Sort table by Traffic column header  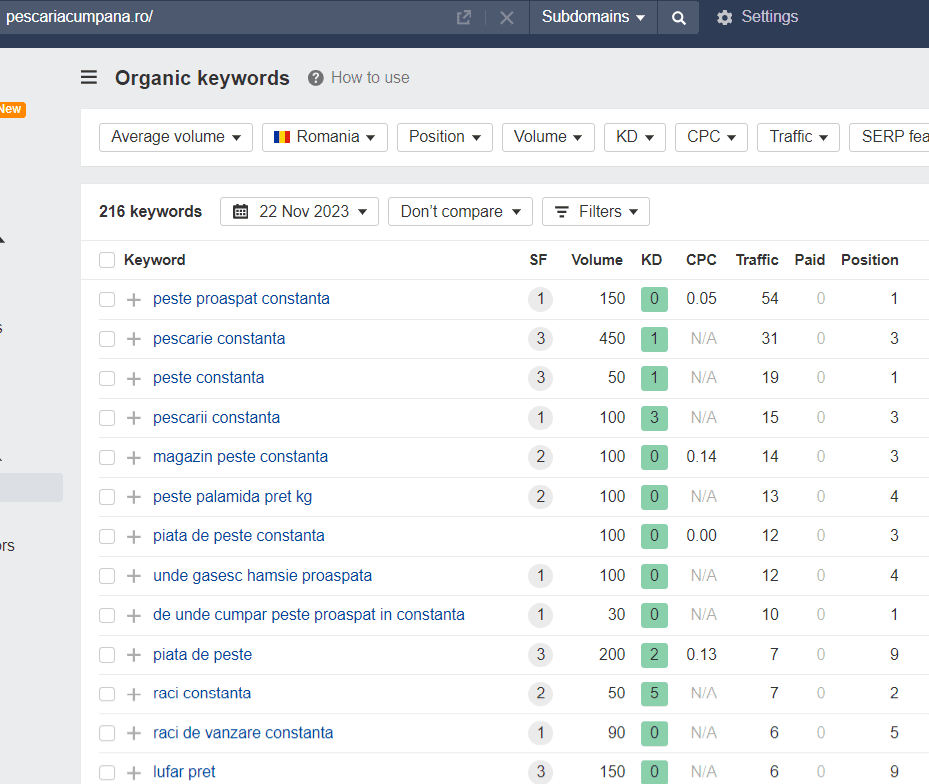click(x=756, y=260)
